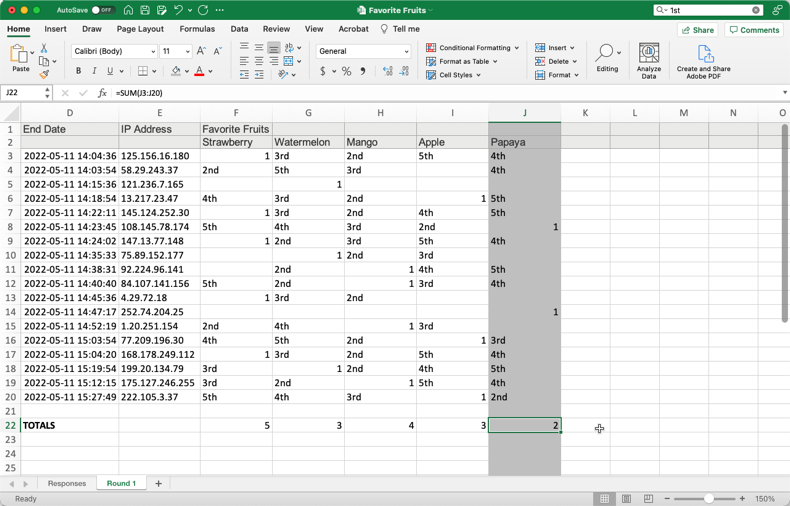
Task: Apply the comma style format
Action: [x=363, y=71]
